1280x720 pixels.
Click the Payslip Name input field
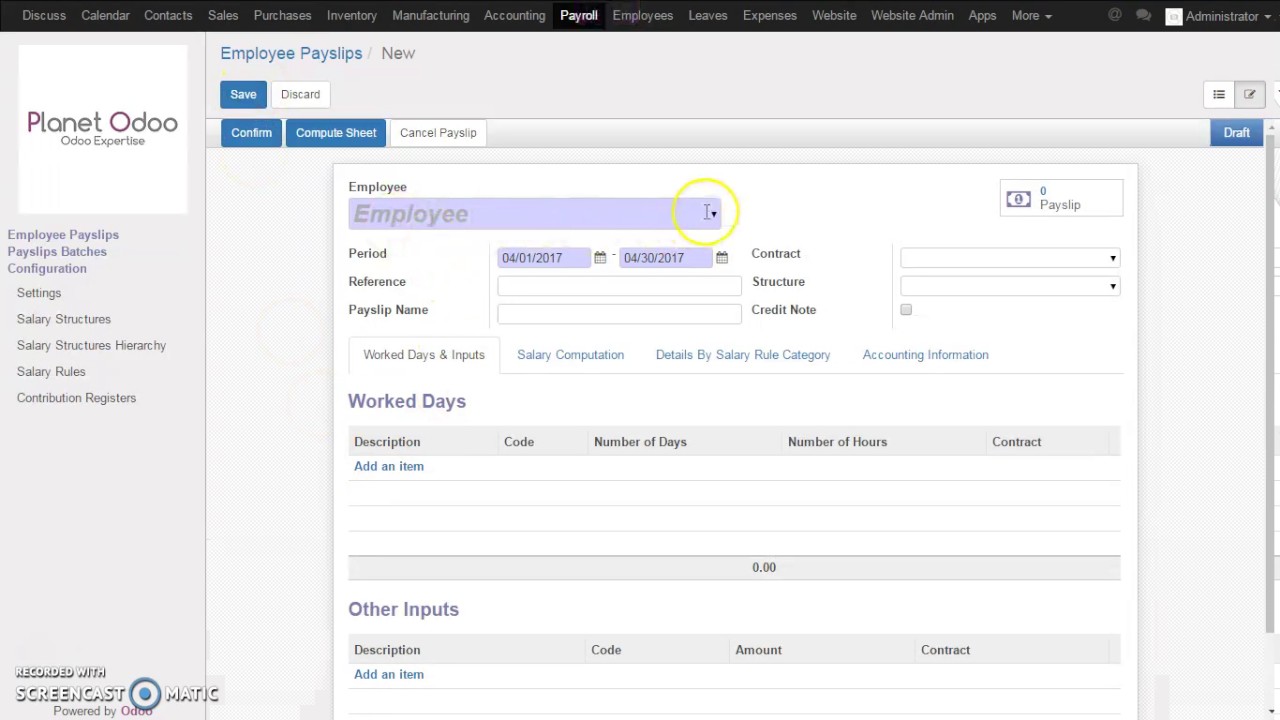click(619, 314)
